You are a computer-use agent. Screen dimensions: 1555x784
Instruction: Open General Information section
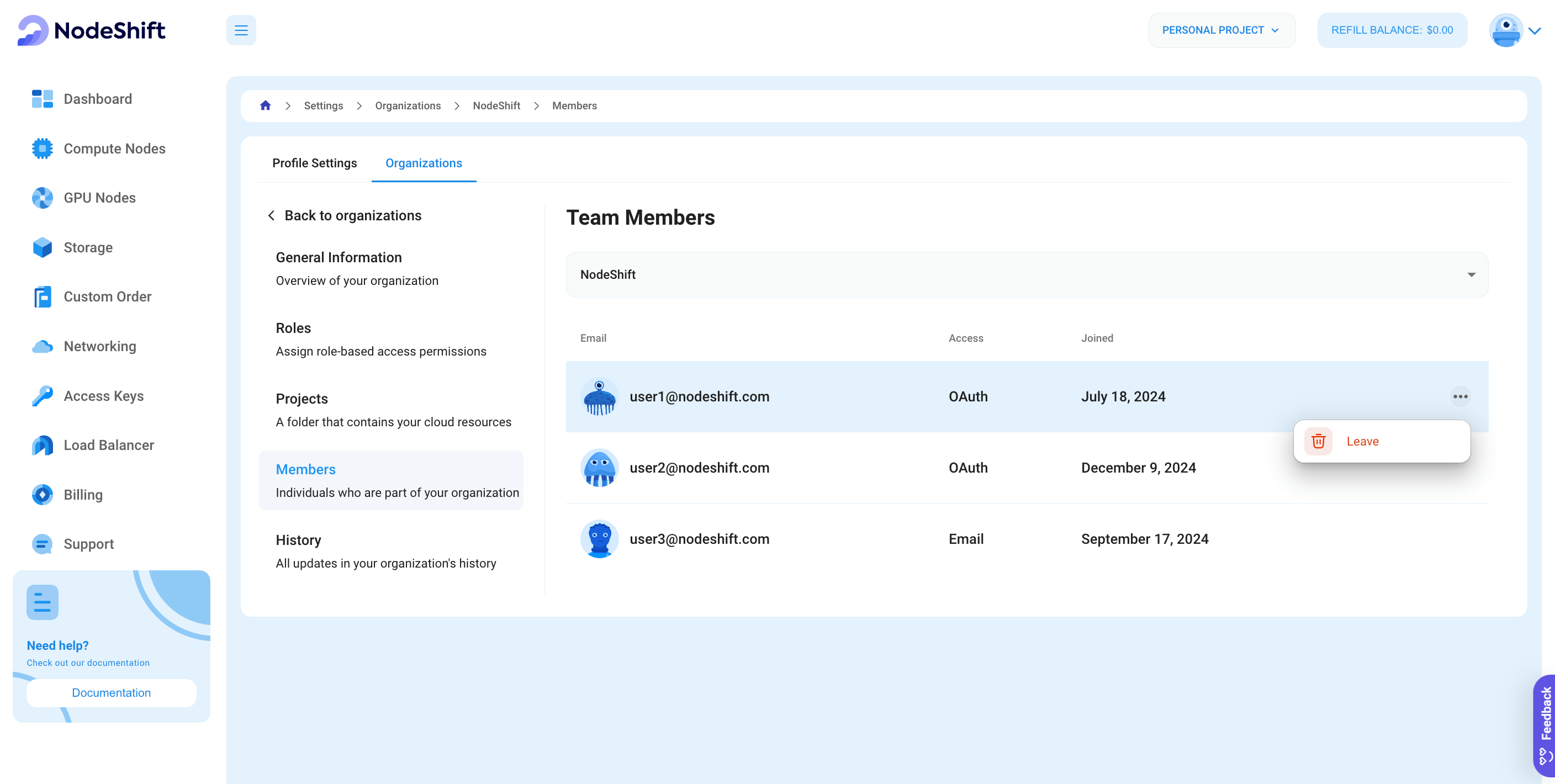coord(390,268)
